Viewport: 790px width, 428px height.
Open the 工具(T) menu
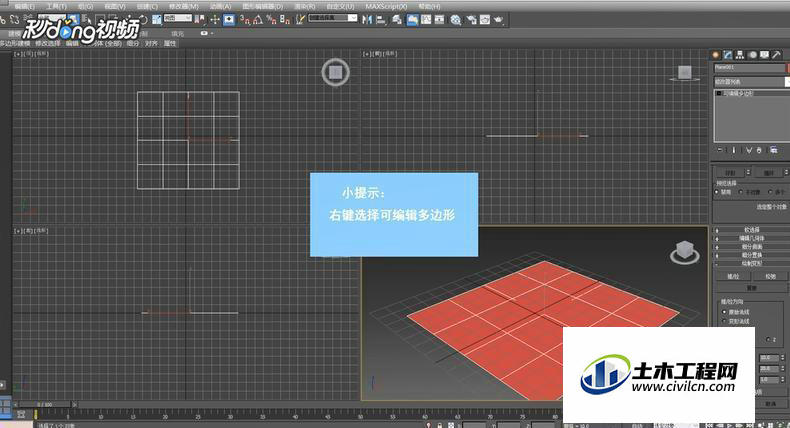point(56,7)
